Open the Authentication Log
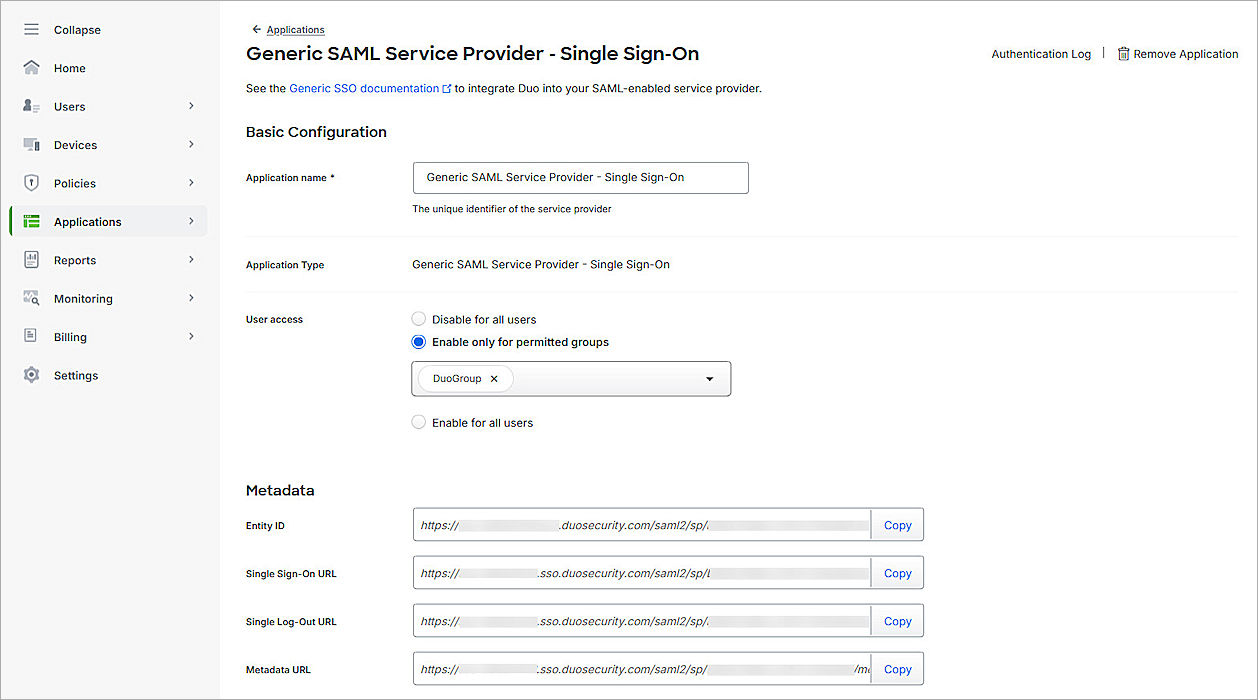Image resolution: width=1258 pixels, height=700 pixels. click(1041, 53)
